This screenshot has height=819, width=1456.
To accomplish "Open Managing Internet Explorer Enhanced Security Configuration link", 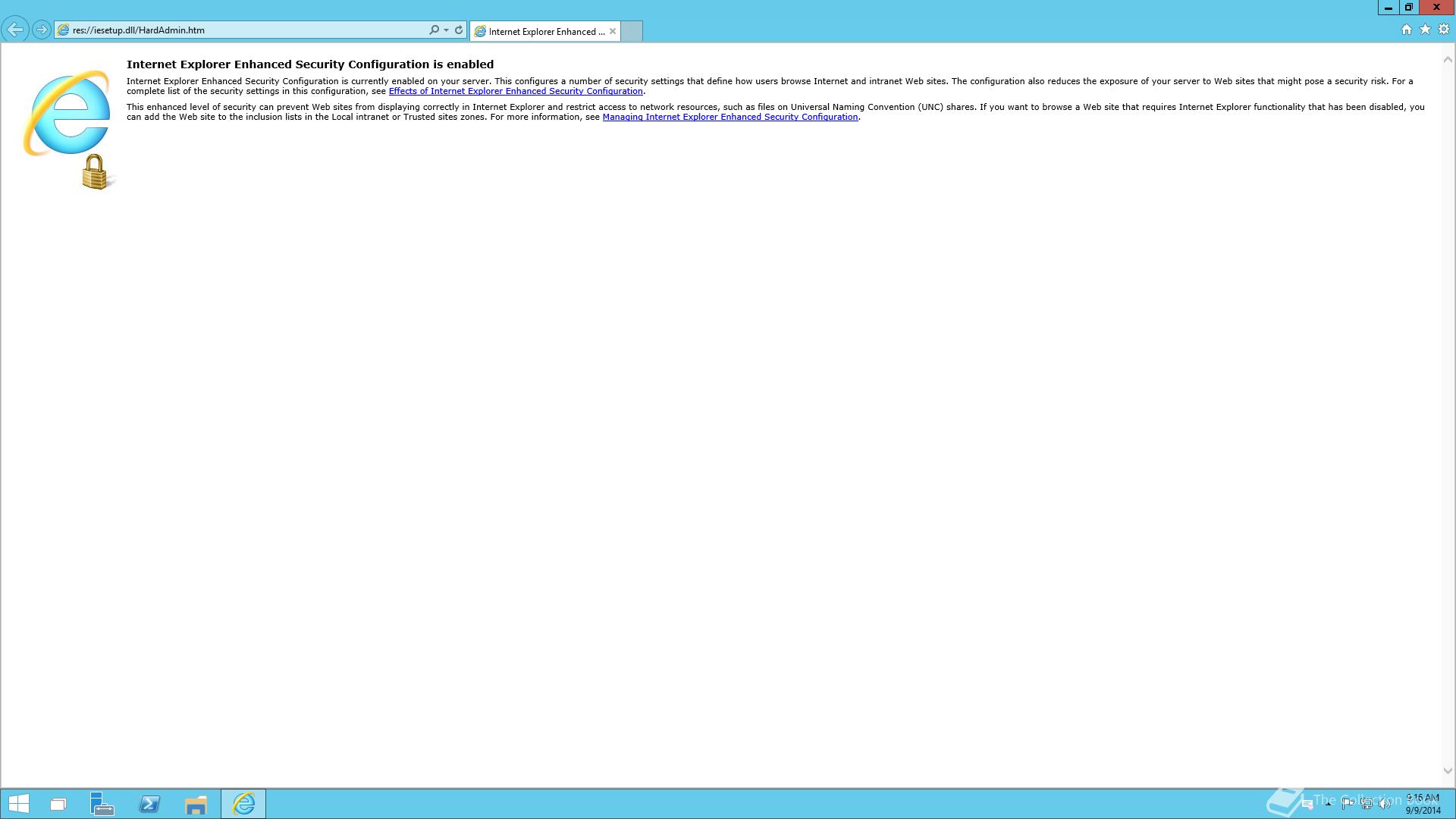I will pos(730,117).
